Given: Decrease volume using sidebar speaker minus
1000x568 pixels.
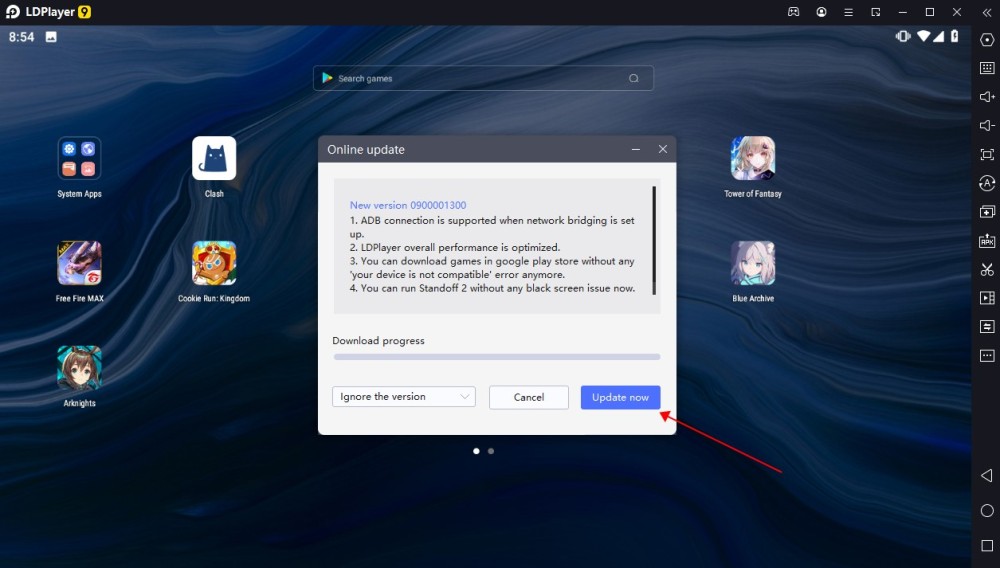Looking at the screenshot, I should pos(987,126).
